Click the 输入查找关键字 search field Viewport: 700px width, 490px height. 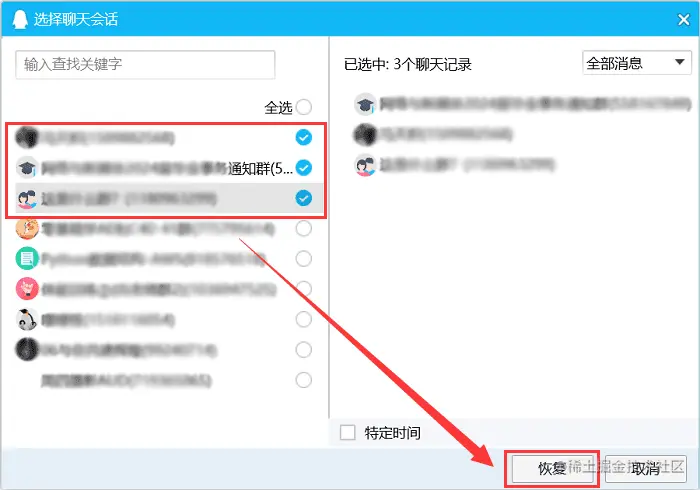(x=146, y=65)
